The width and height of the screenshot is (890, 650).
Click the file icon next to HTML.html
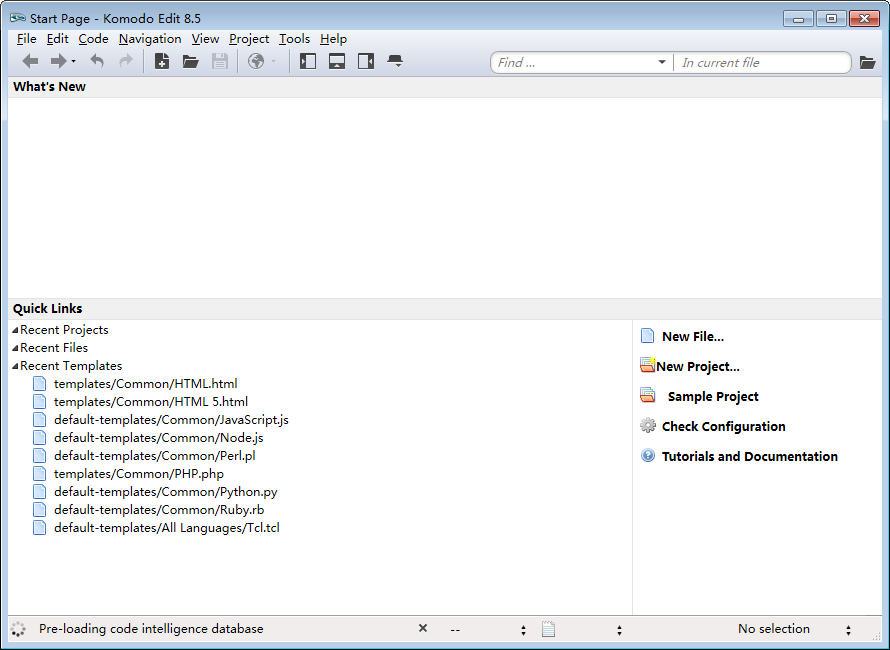(39, 384)
